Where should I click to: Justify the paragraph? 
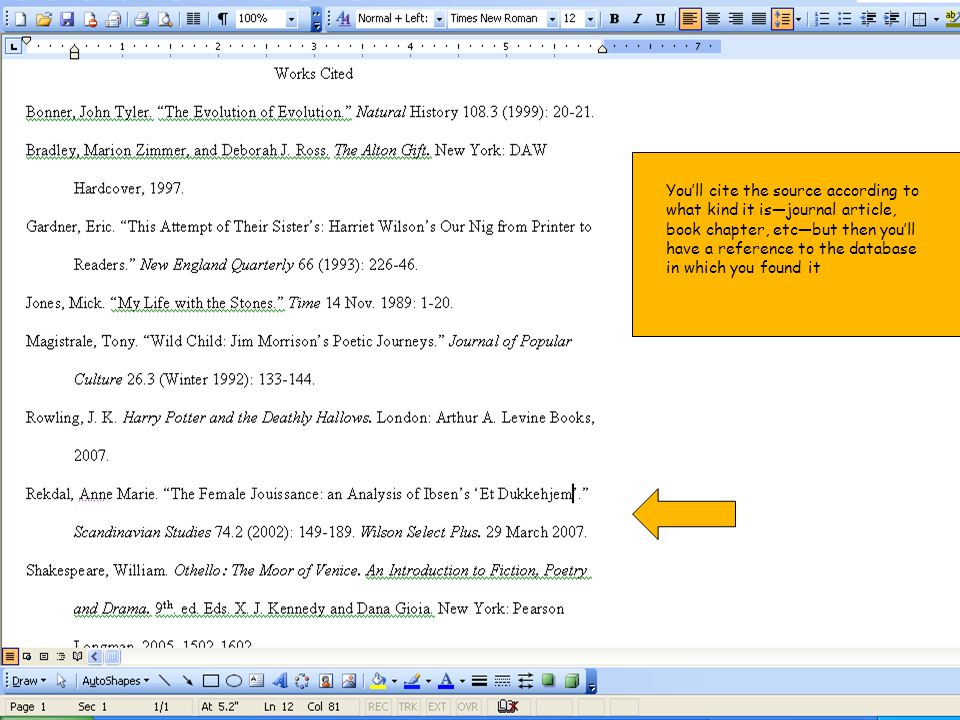(x=759, y=19)
